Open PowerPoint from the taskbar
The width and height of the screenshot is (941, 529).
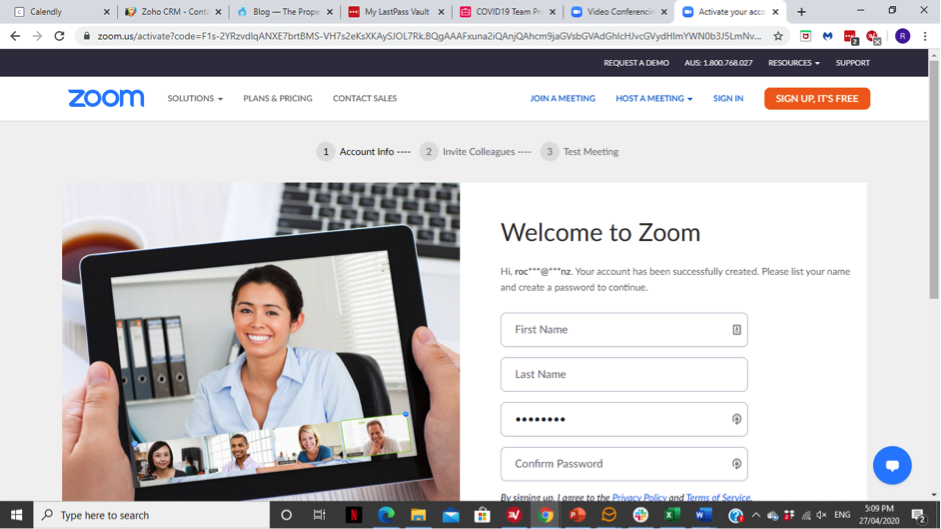coord(577,515)
